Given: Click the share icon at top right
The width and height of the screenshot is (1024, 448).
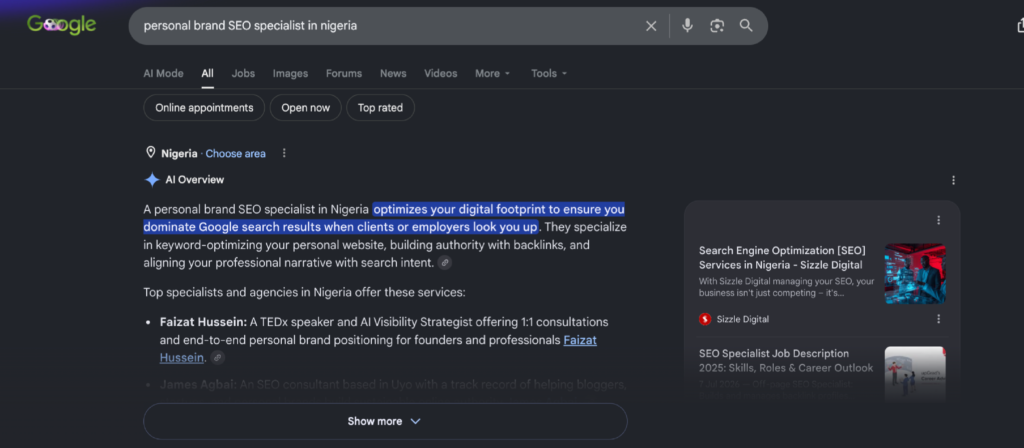Looking at the screenshot, I should 1020,25.
